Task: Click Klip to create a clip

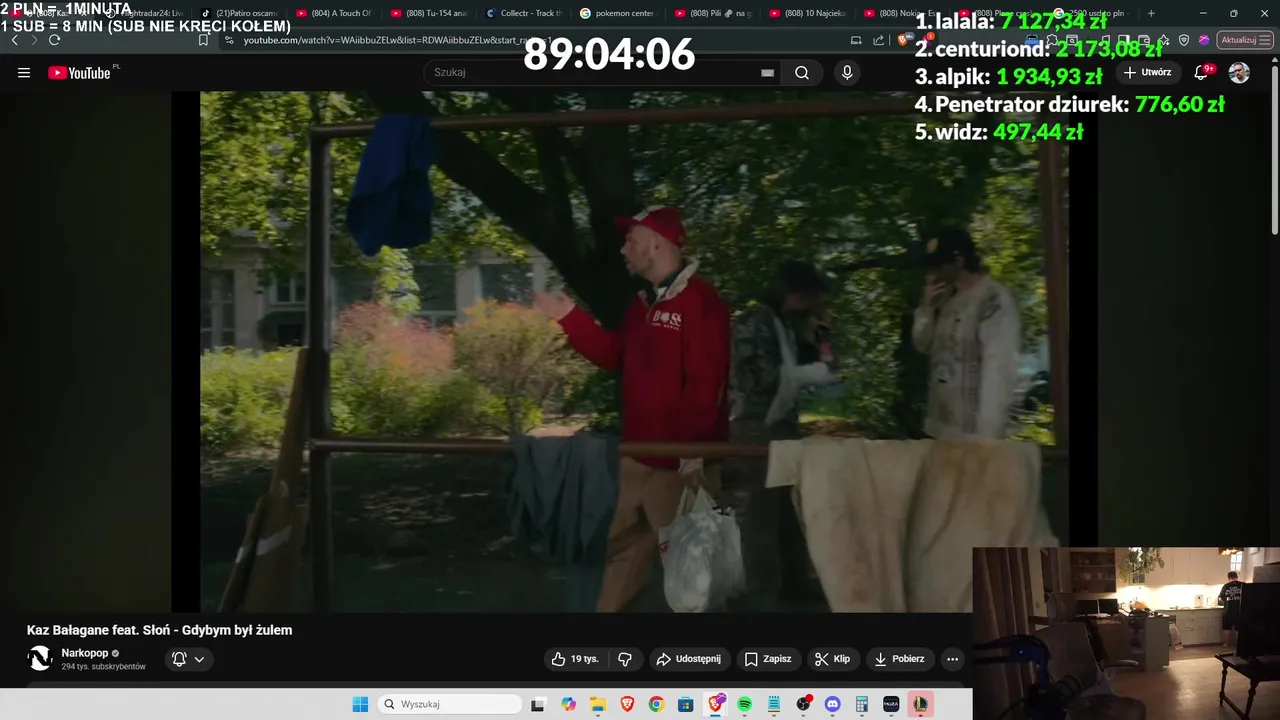Action: pos(832,659)
